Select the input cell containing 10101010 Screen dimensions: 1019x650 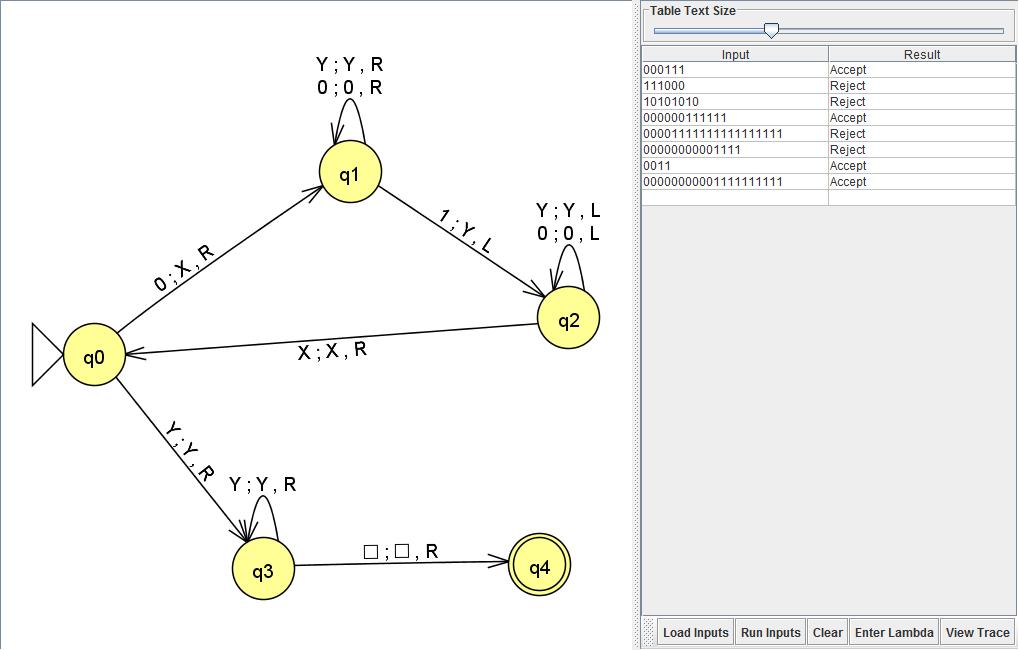click(735, 102)
